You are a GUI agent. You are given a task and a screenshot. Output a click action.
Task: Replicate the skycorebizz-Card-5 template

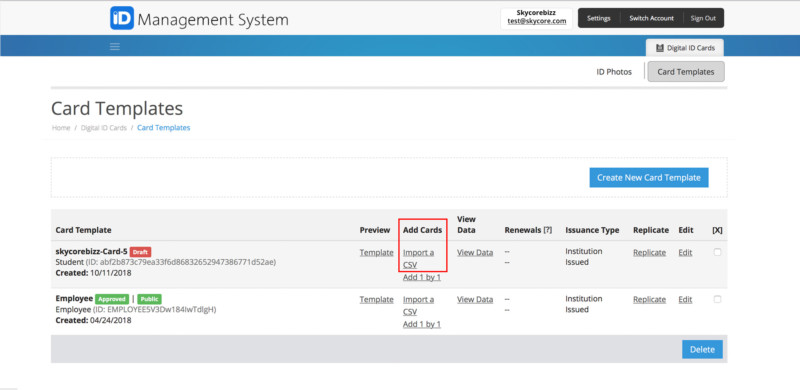pos(649,252)
